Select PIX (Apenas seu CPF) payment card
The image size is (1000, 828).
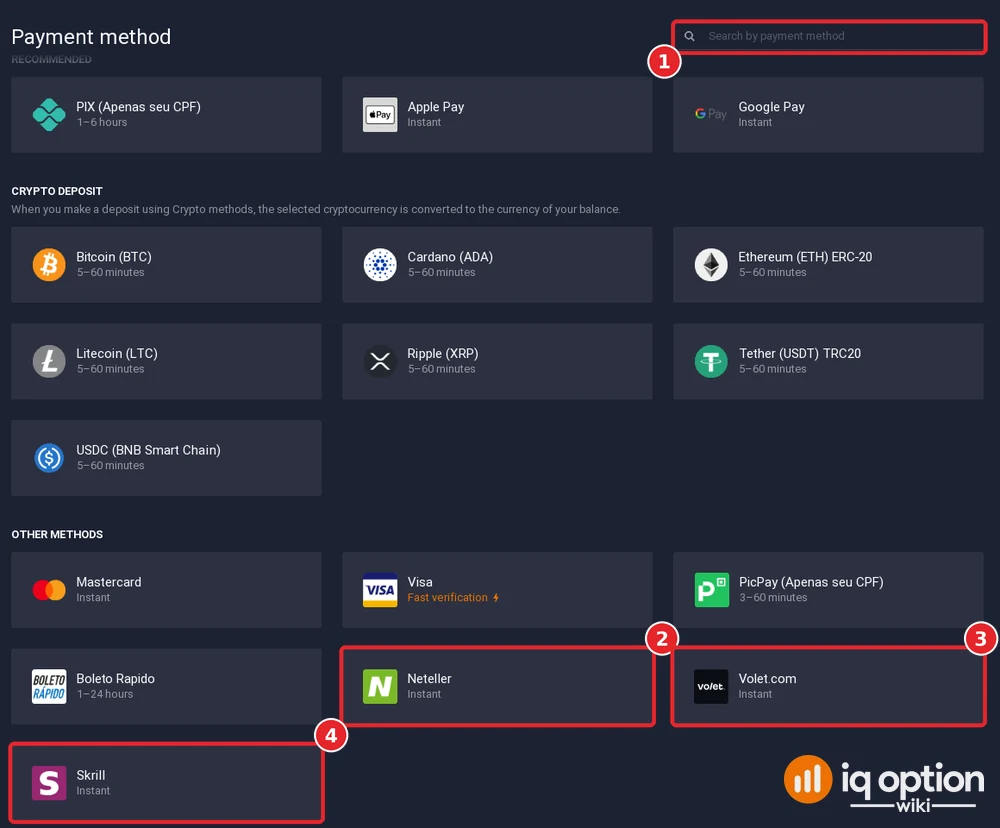click(x=166, y=115)
